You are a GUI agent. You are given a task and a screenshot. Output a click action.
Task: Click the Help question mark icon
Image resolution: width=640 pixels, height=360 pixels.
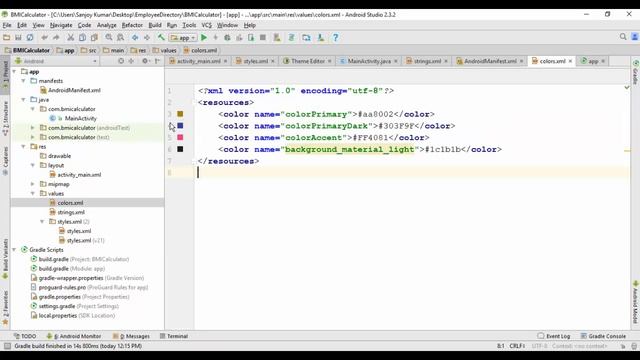[x=335, y=38]
